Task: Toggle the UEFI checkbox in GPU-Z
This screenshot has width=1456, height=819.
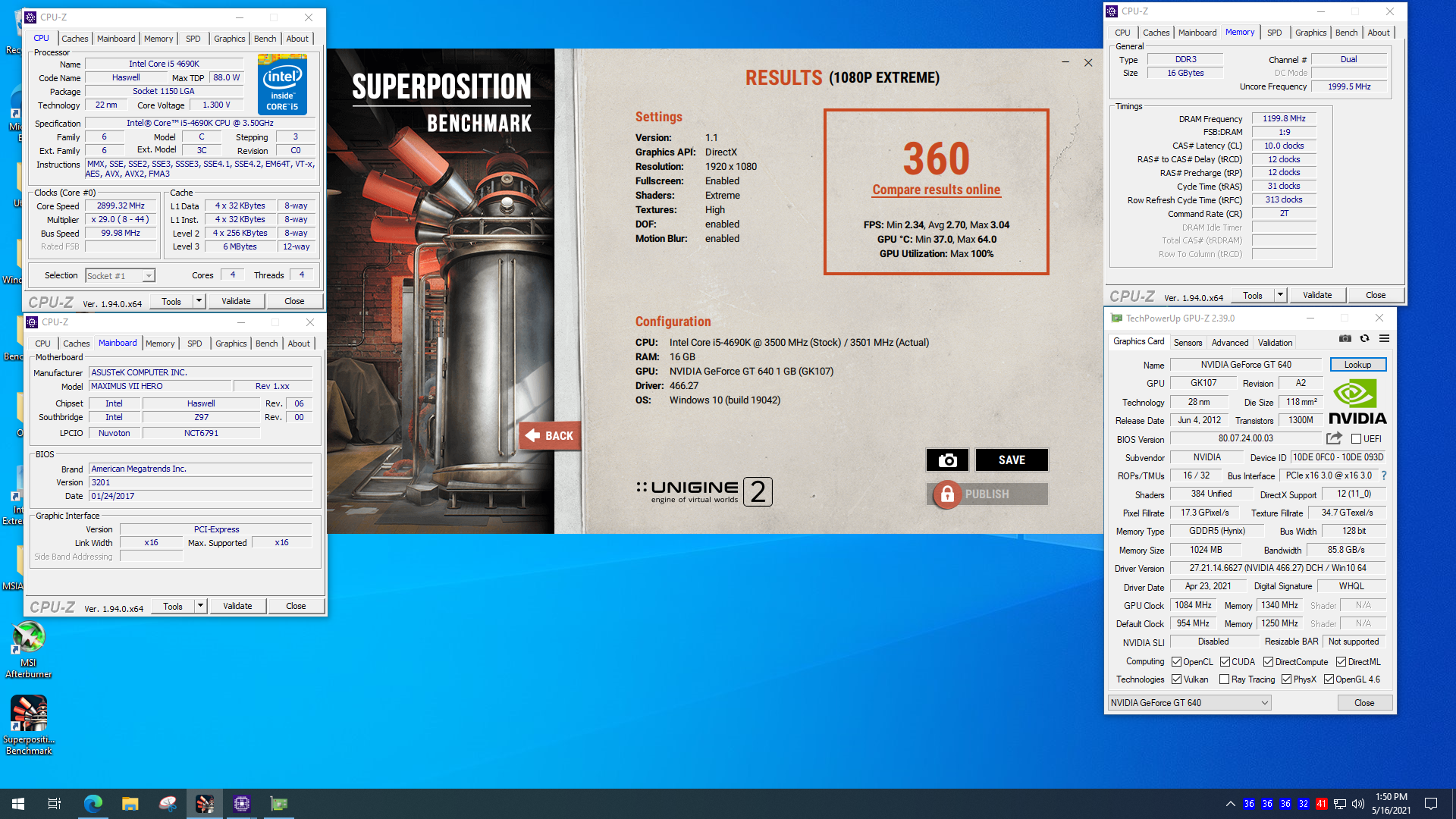Action: pos(1356,439)
